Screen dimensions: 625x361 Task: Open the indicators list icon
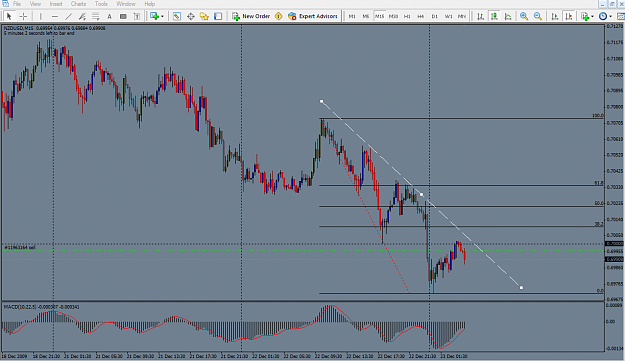coord(585,16)
